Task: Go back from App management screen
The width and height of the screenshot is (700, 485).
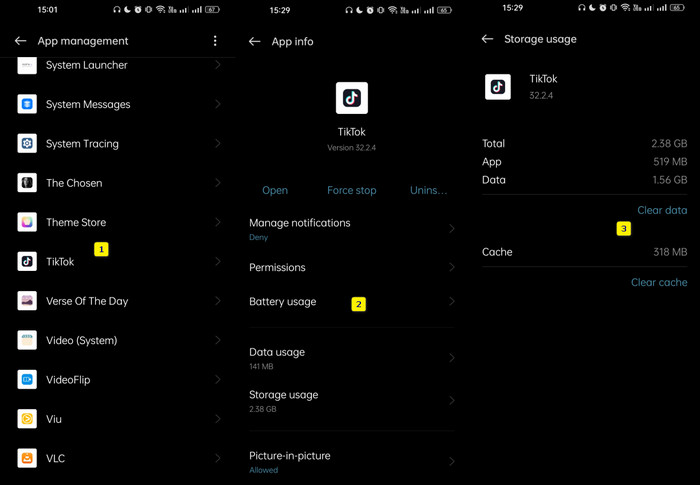Action: coord(21,41)
